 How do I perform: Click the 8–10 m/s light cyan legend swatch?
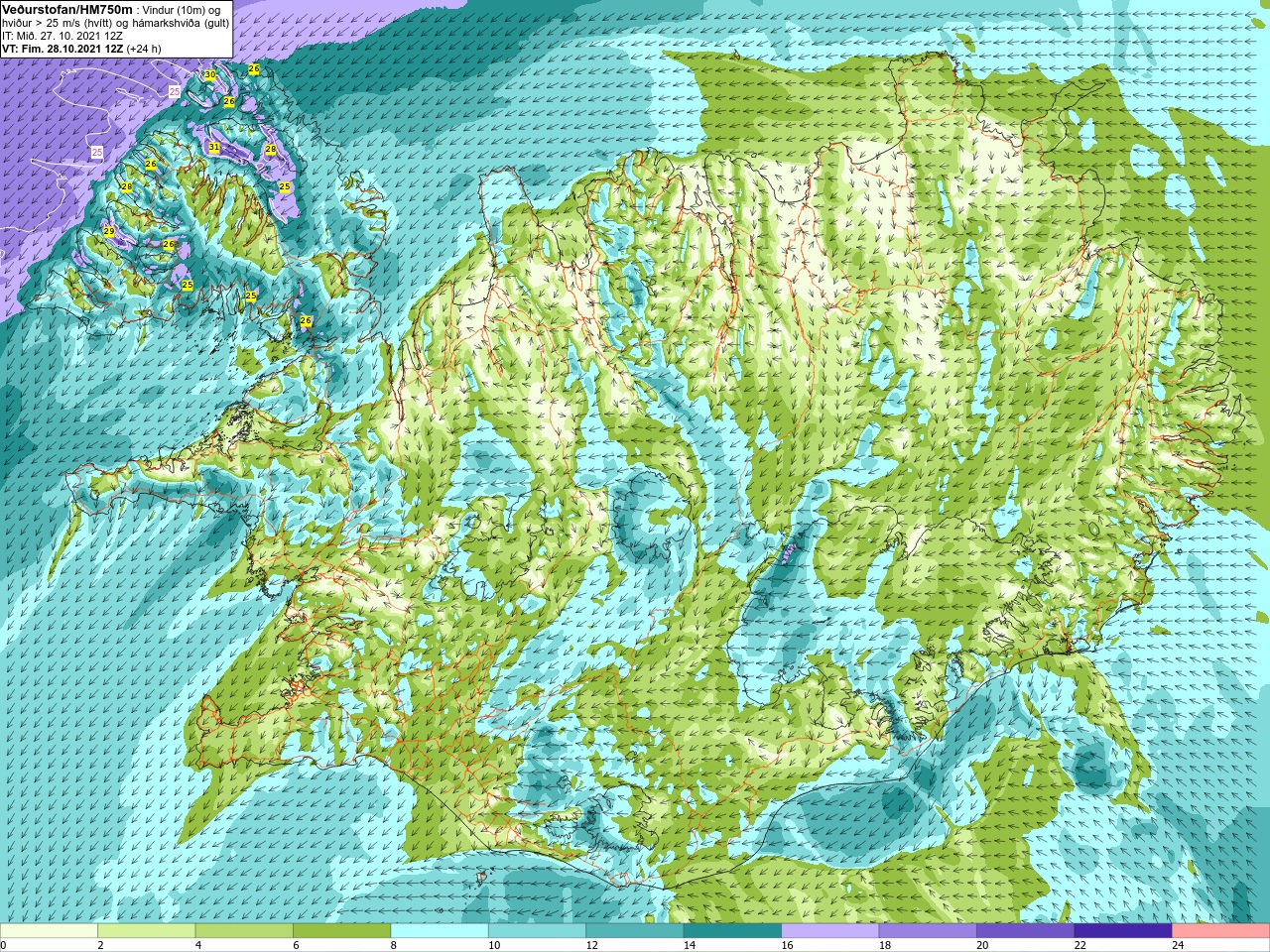point(440,931)
